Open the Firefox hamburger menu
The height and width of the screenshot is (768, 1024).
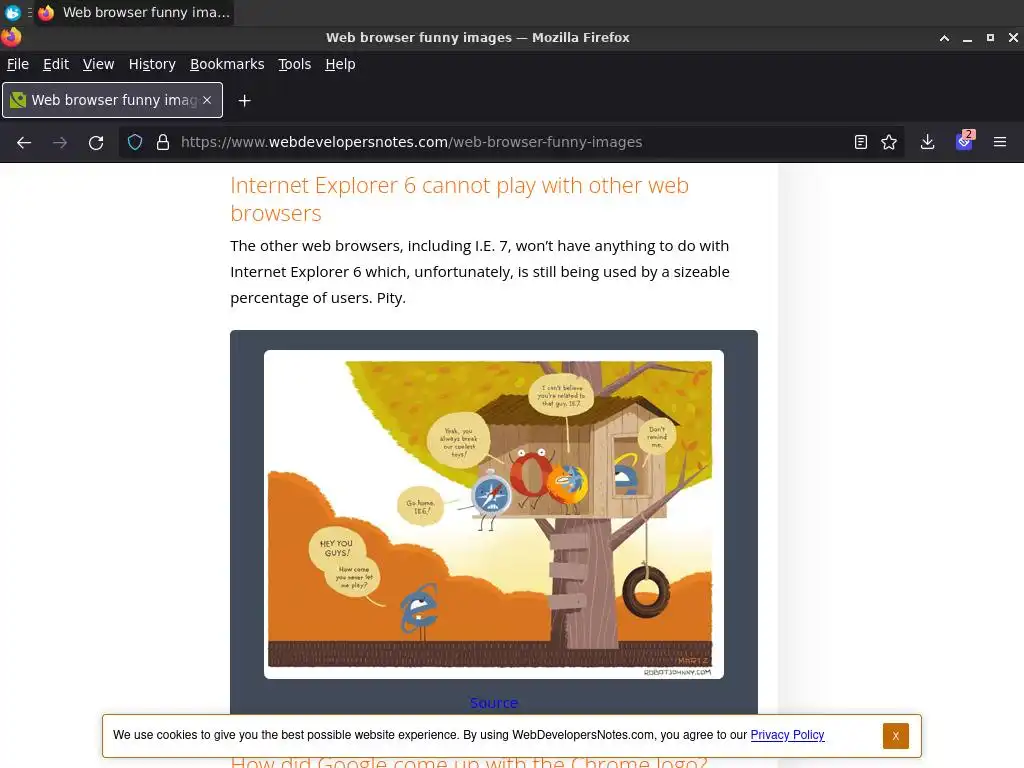click(x=1000, y=142)
